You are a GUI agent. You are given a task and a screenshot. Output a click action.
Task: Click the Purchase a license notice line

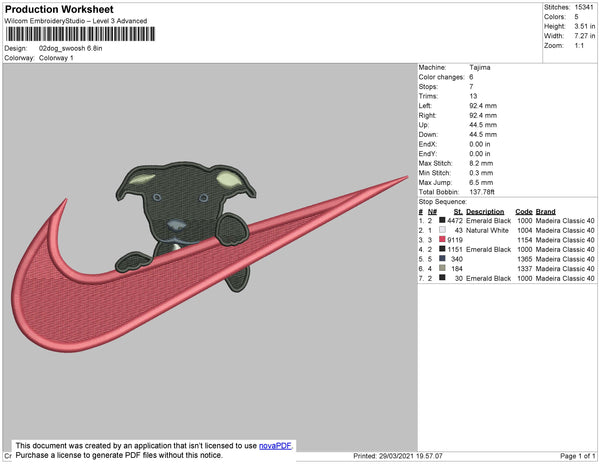coord(119,455)
